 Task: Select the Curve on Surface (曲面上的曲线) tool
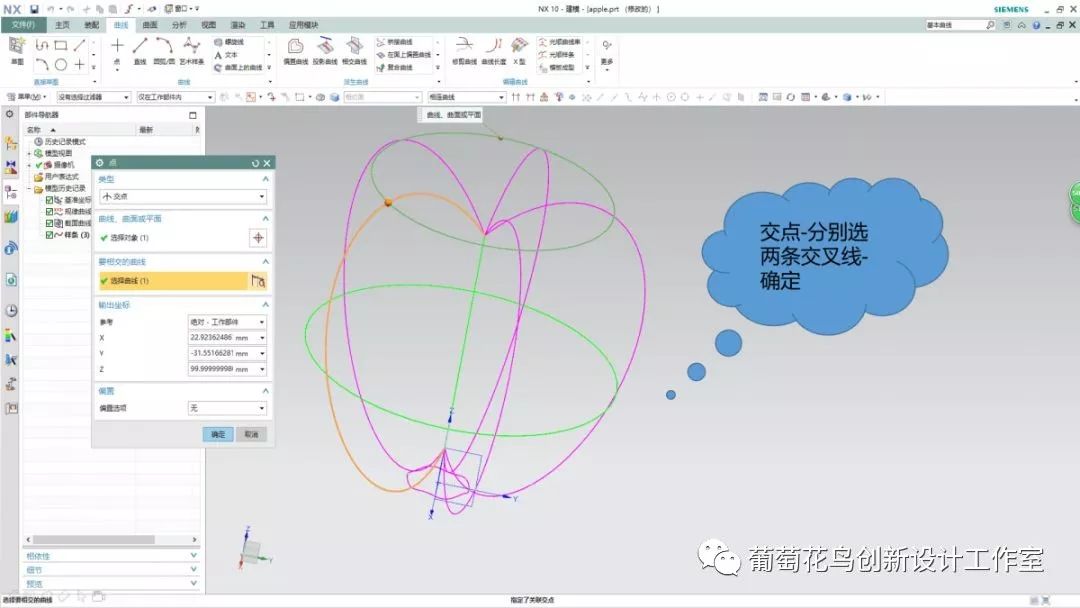[238, 67]
